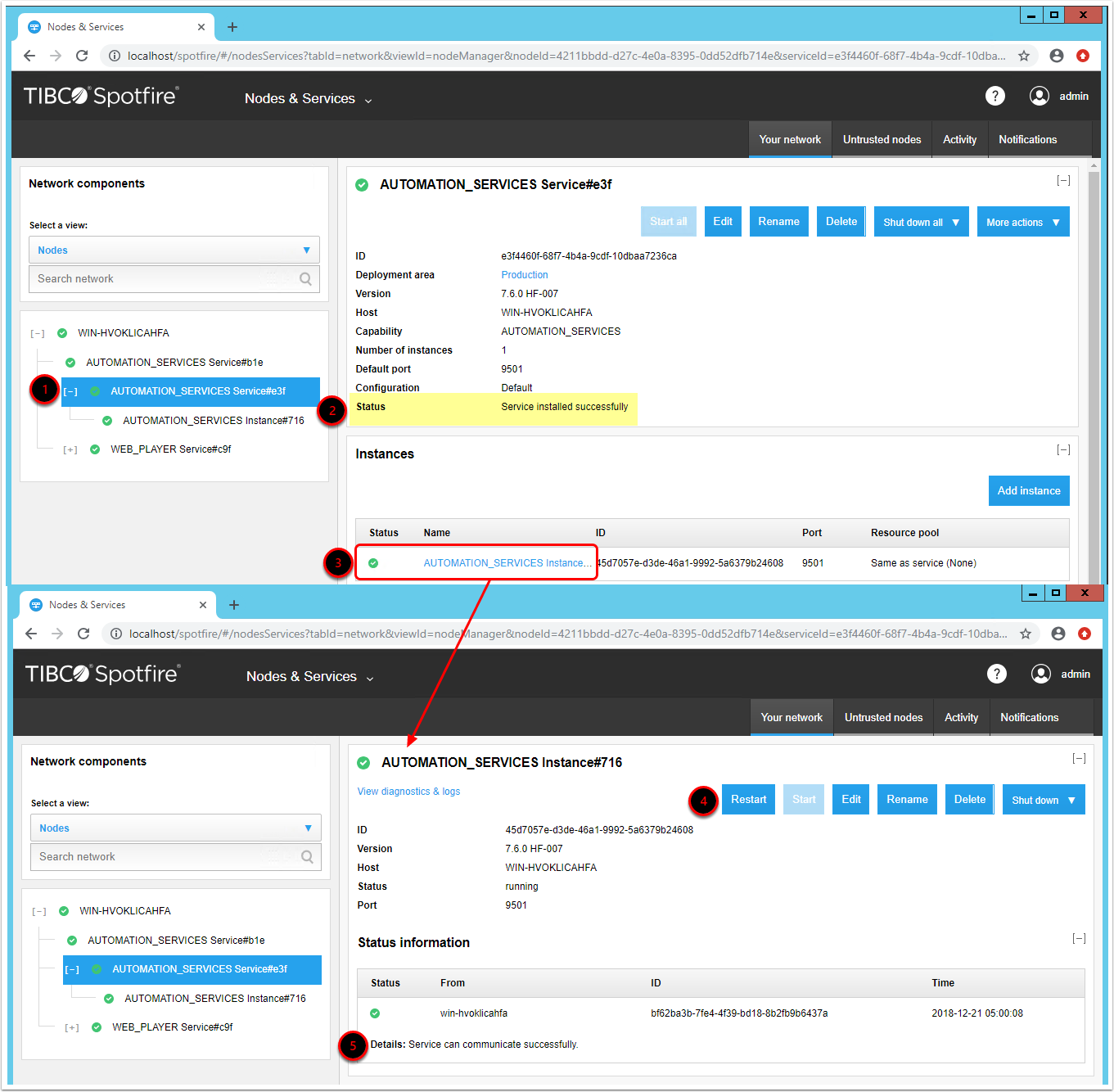
Task: Switch to the Untrusted nodes tab in the top window
Action: [882, 139]
